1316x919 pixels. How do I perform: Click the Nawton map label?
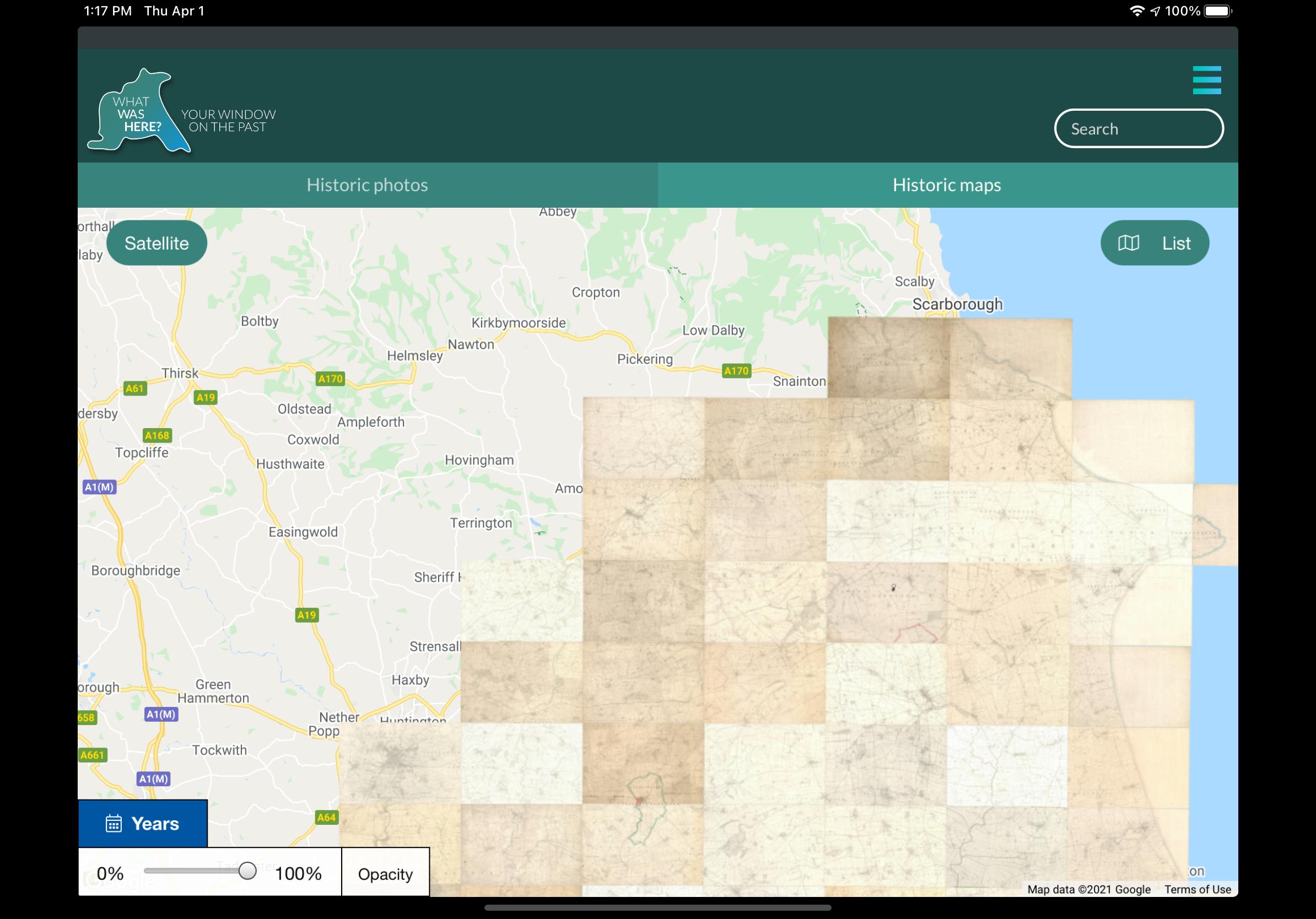[x=471, y=345]
